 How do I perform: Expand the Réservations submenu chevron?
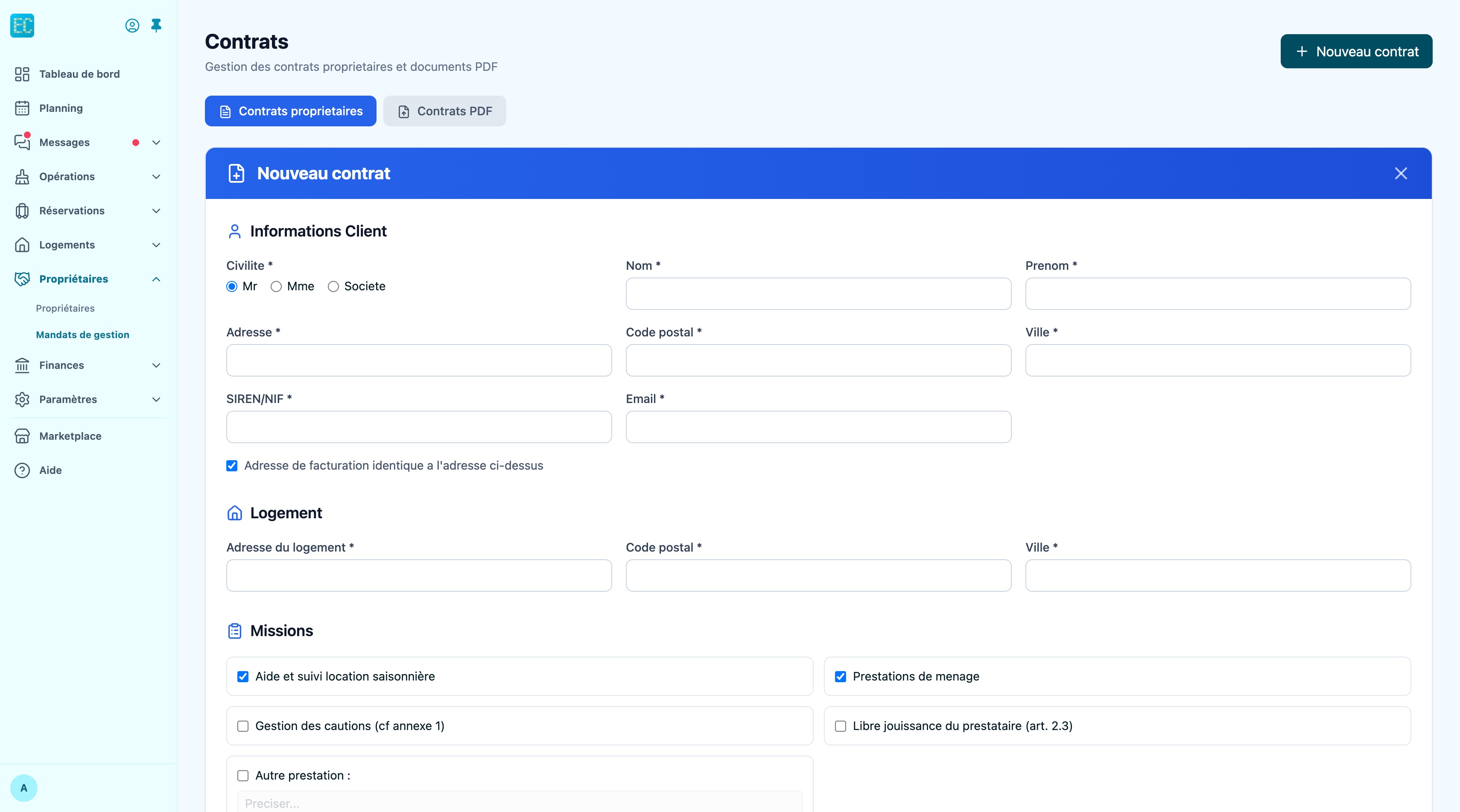[x=156, y=211]
